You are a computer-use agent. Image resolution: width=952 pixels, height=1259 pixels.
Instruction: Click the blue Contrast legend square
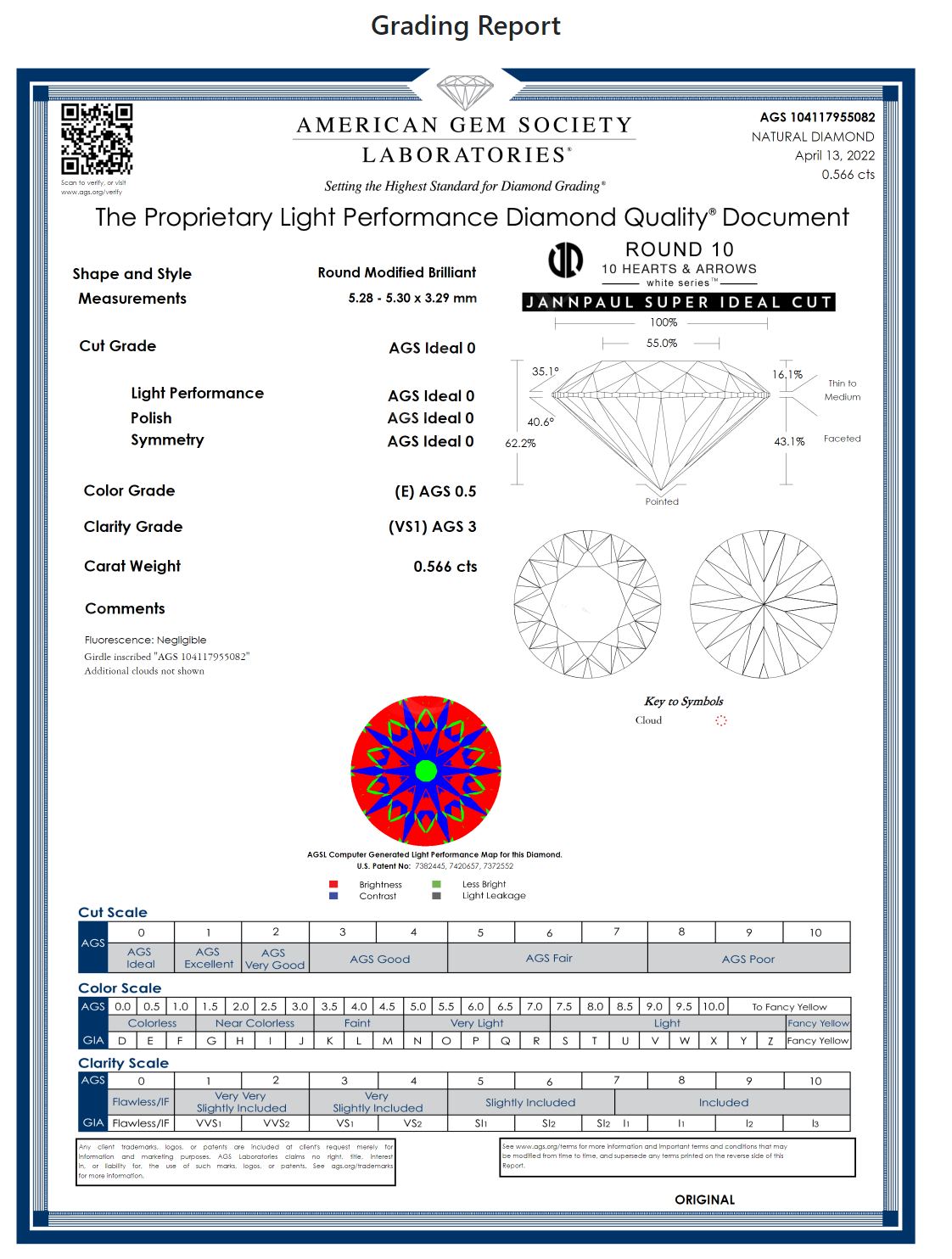click(333, 896)
